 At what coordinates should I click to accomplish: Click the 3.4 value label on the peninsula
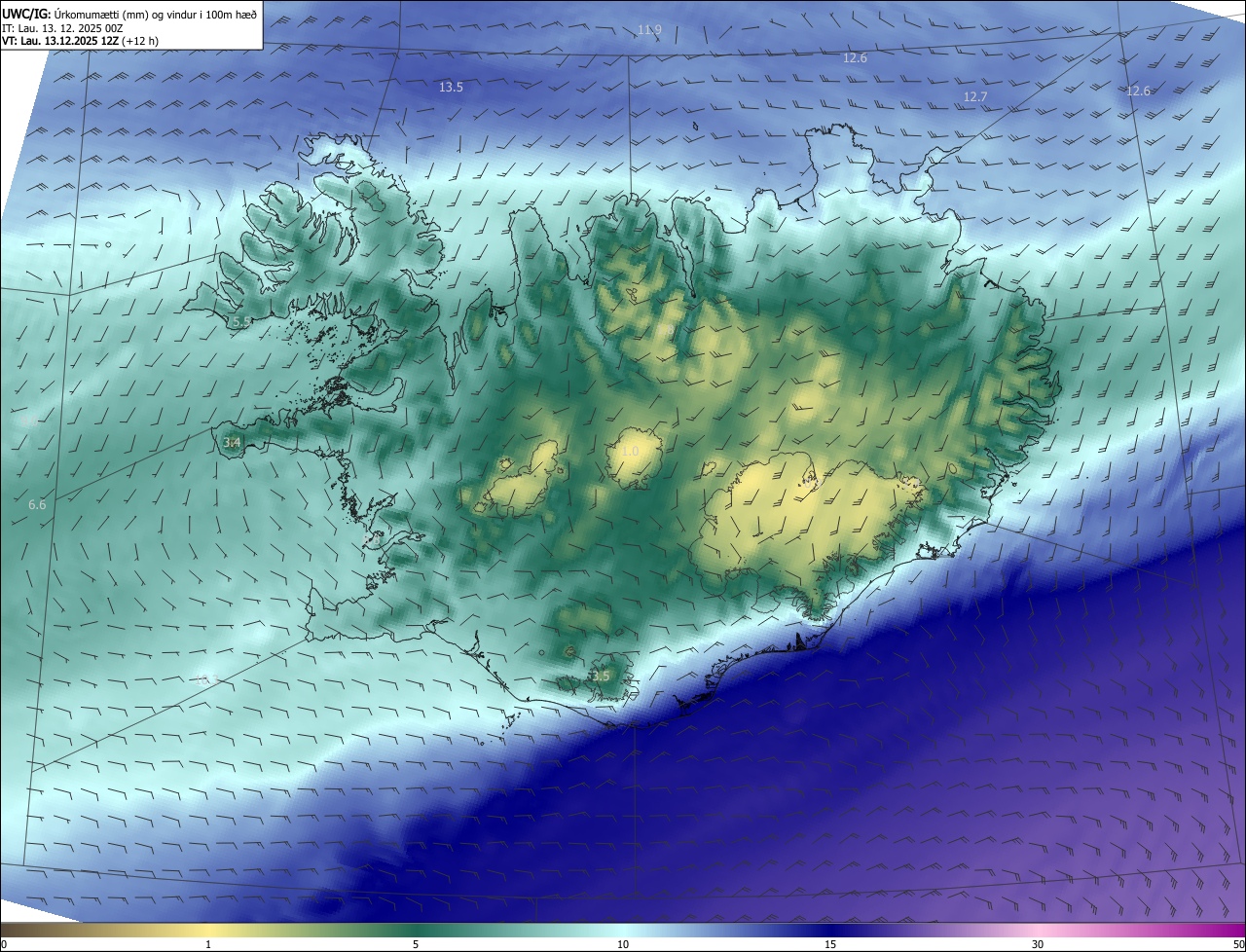click(x=232, y=443)
